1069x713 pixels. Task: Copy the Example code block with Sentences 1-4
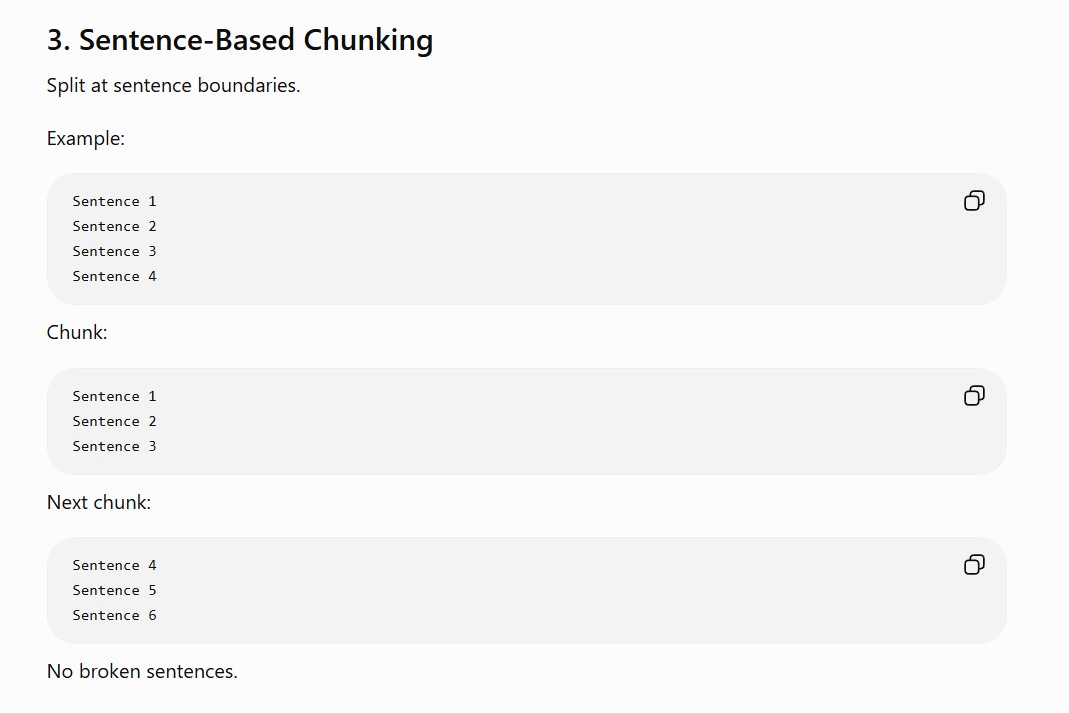974,200
